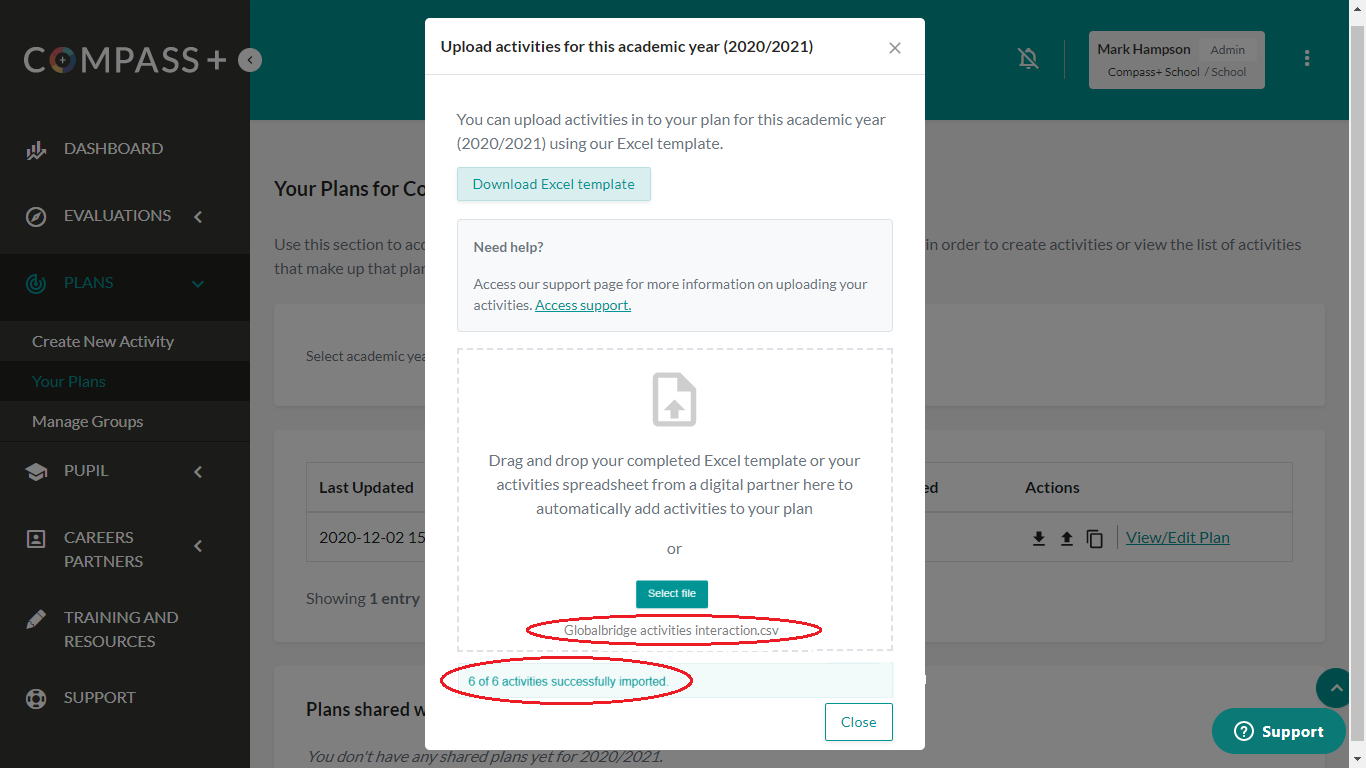Click the muted notifications bell icon
The image size is (1366, 768).
tap(1028, 59)
